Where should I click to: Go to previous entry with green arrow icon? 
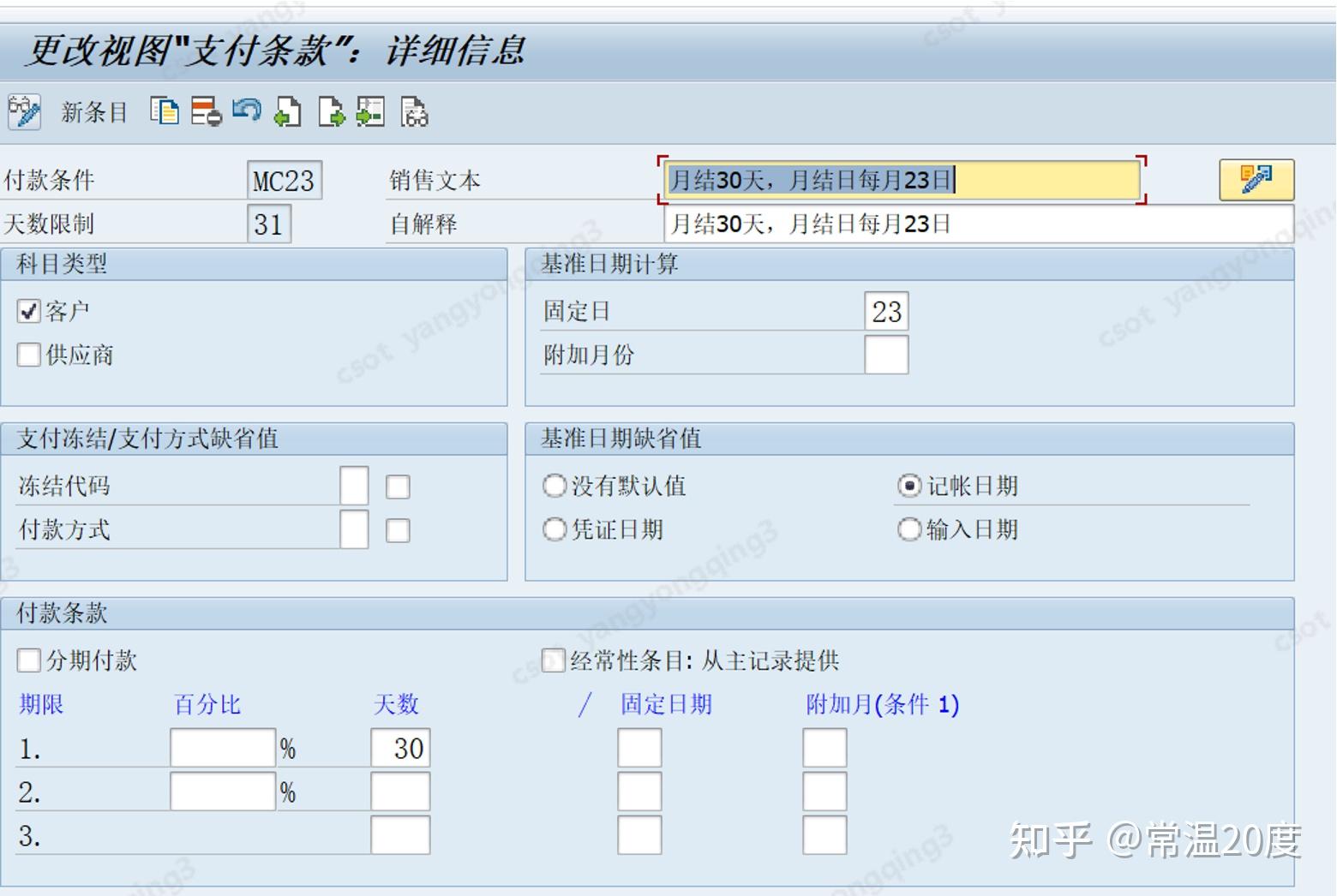pyautogui.click(x=288, y=111)
